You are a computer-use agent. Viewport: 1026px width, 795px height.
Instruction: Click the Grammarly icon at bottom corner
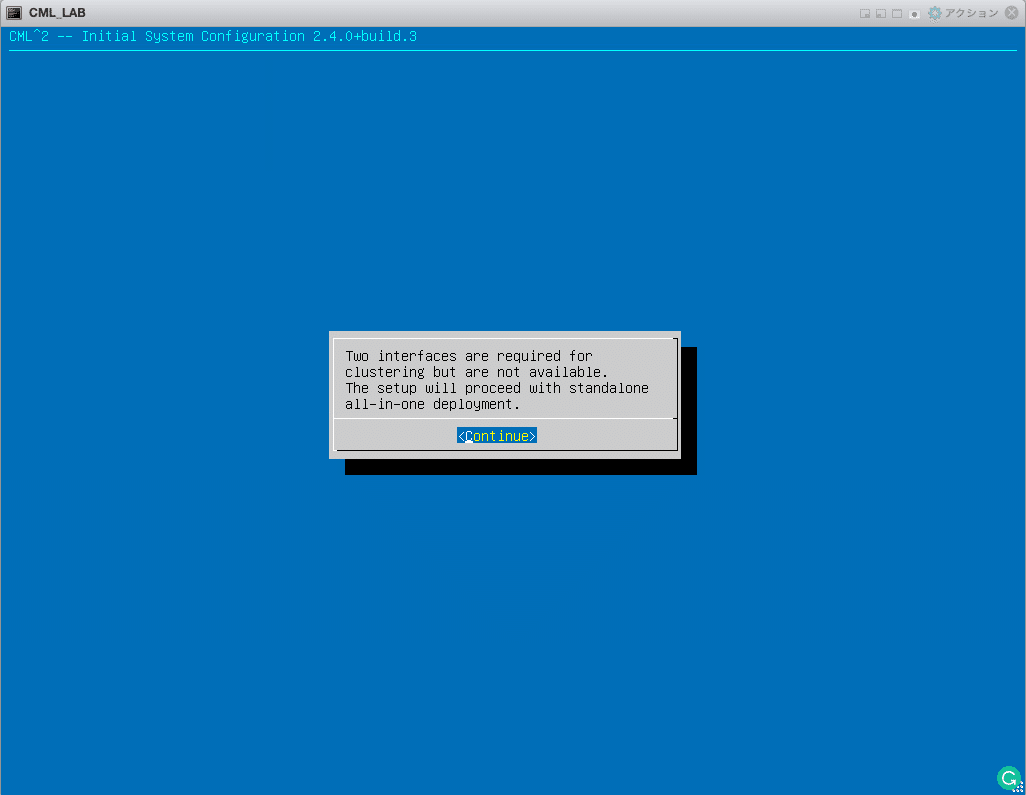1009,778
